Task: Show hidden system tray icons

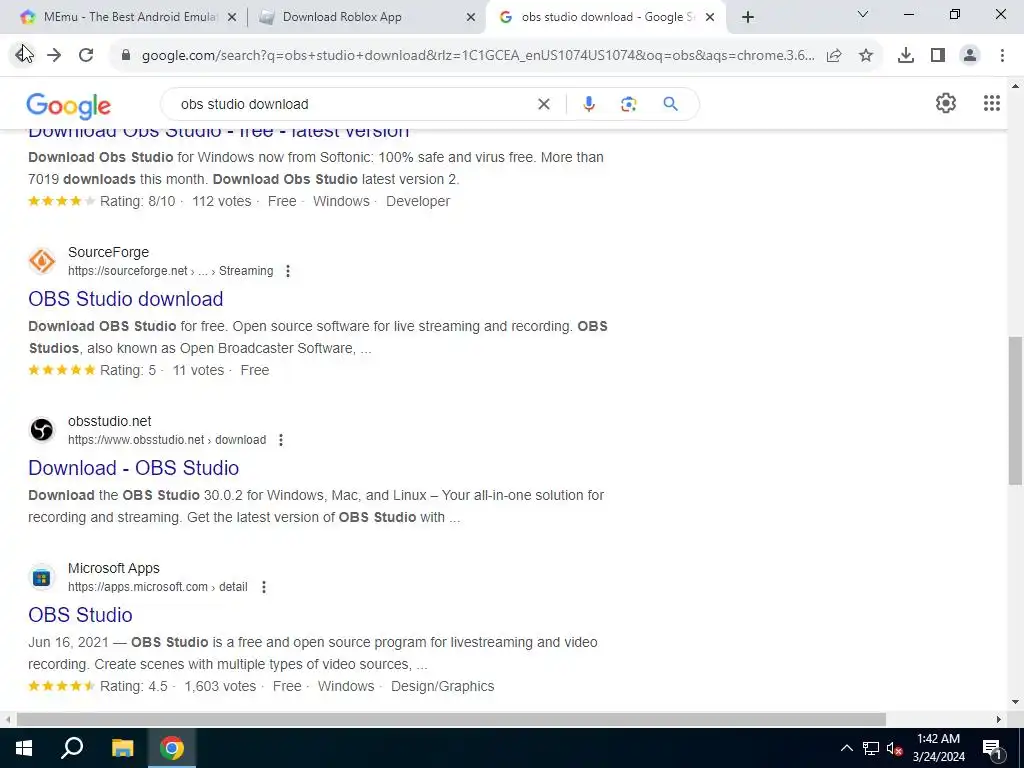Action: pyautogui.click(x=846, y=748)
